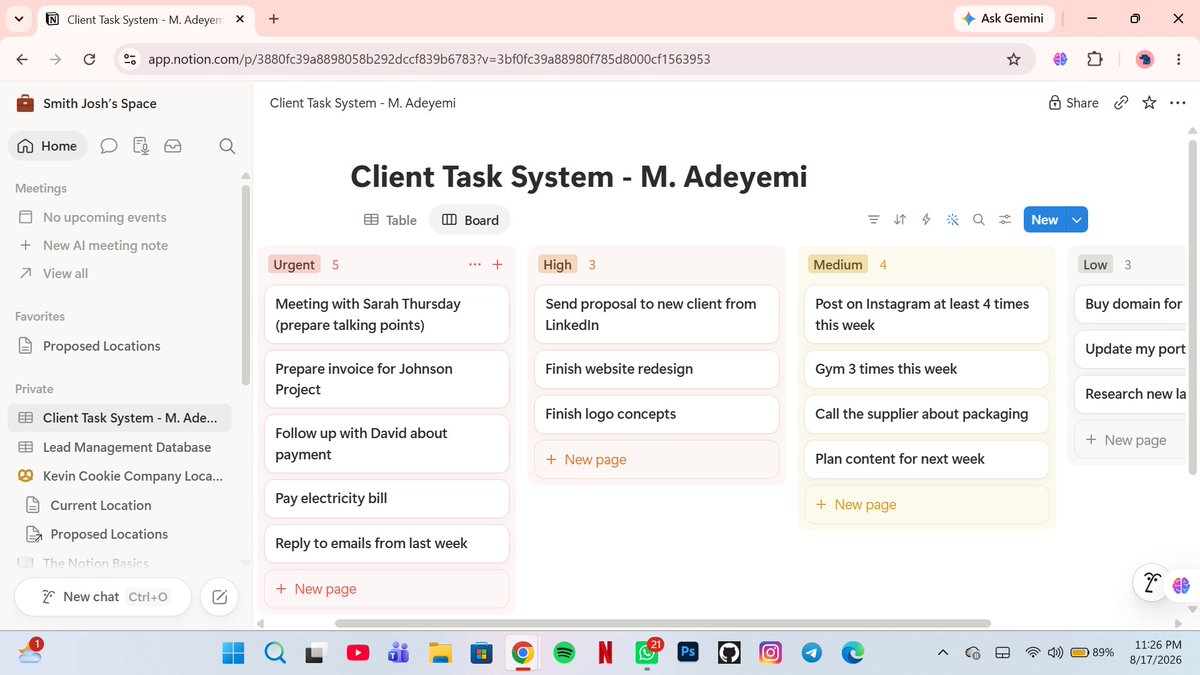Click the red Urgent column tag
The height and width of the screenshot is (675, 1200).
pos(294,265)
